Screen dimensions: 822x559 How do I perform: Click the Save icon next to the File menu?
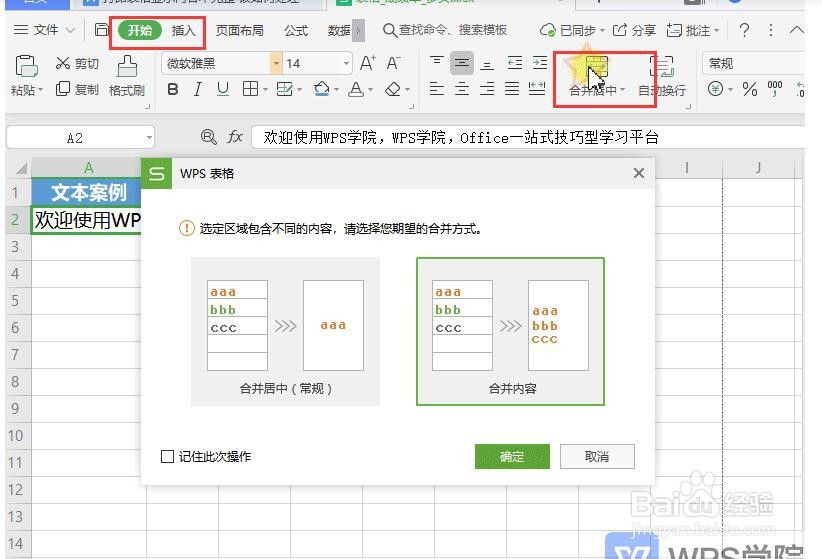tap(101, 29)
